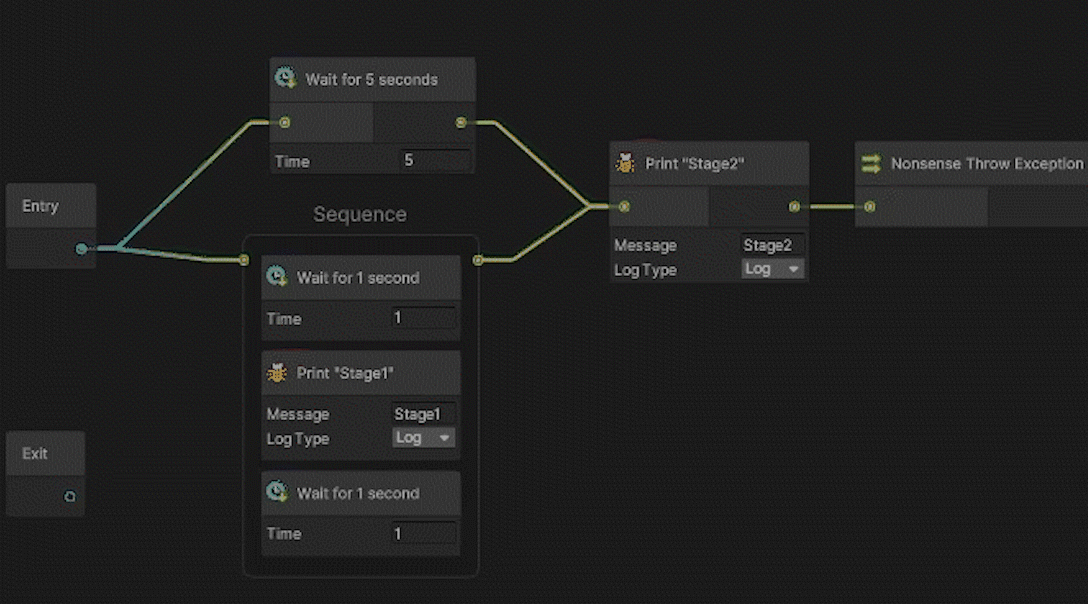Click the input port of Print "Stage2" node
The image size is (1088, 604).
624,207
